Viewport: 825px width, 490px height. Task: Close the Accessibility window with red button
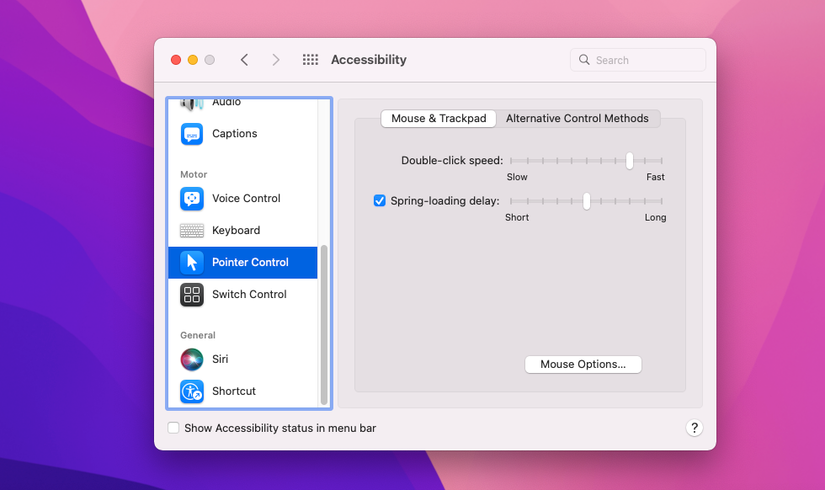click(x=176, y=60)
